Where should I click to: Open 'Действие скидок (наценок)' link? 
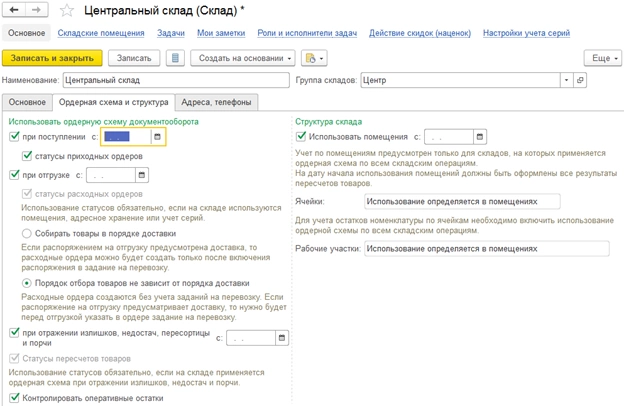pyautogui.click(x=420, y=33)
